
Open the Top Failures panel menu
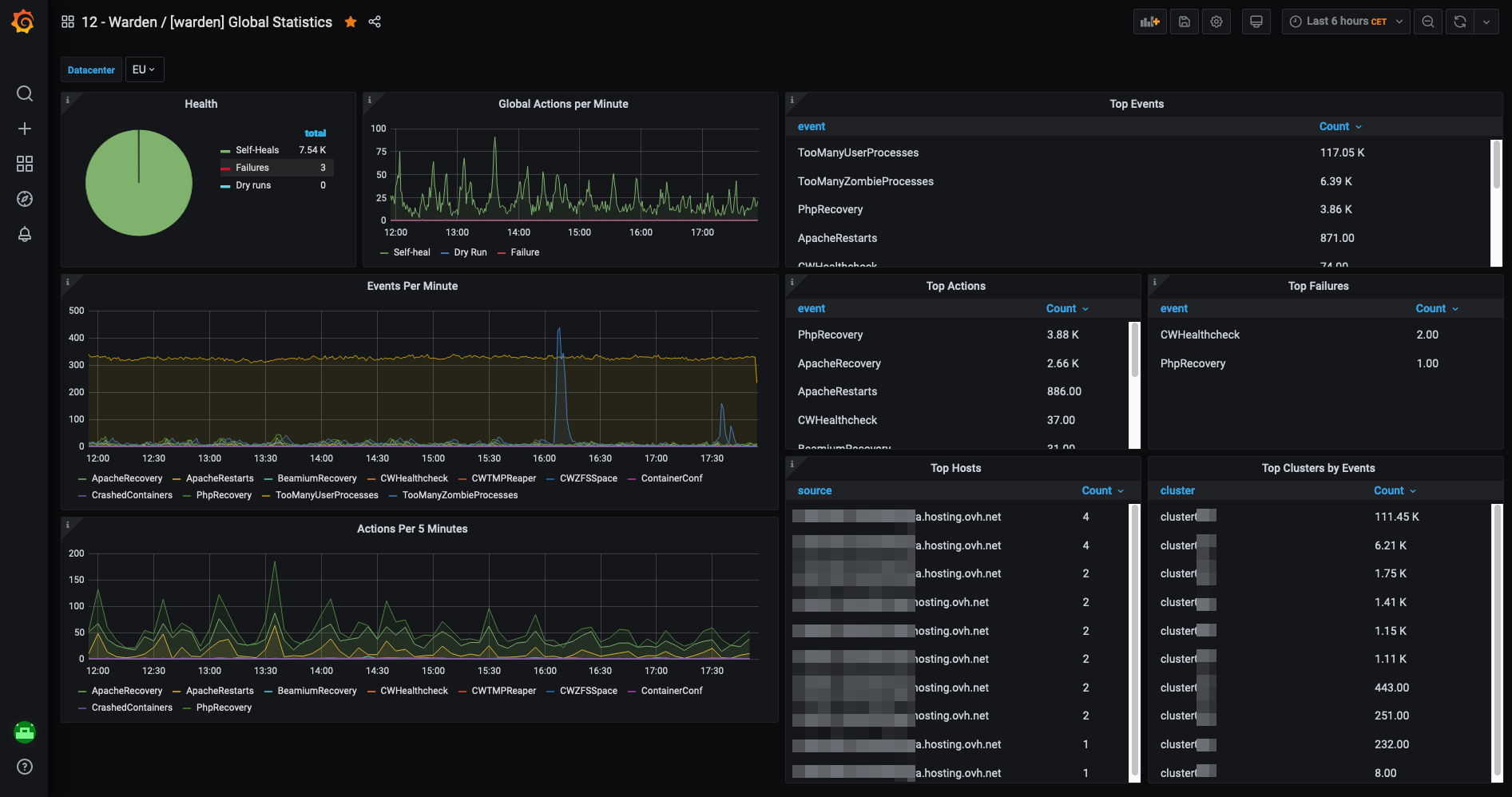1318,285
